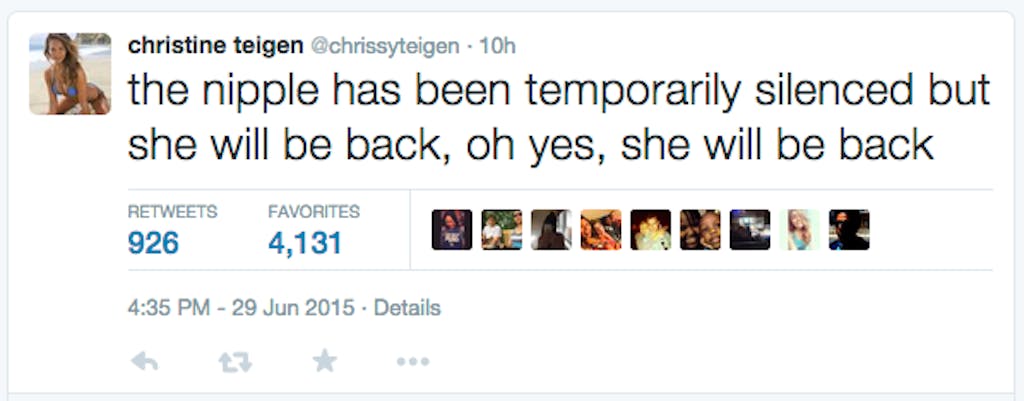The height and width of the screenshot is (401, 1024).
Task: Click the blonde woman avatar with light background
Action: coord(800,229)
